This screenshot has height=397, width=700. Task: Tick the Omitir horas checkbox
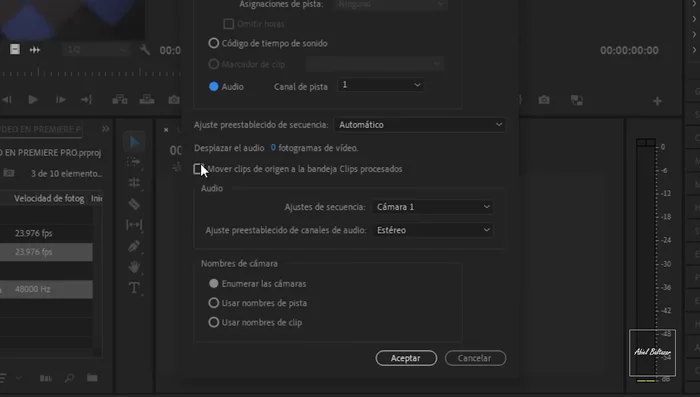(x=229, y=24)
